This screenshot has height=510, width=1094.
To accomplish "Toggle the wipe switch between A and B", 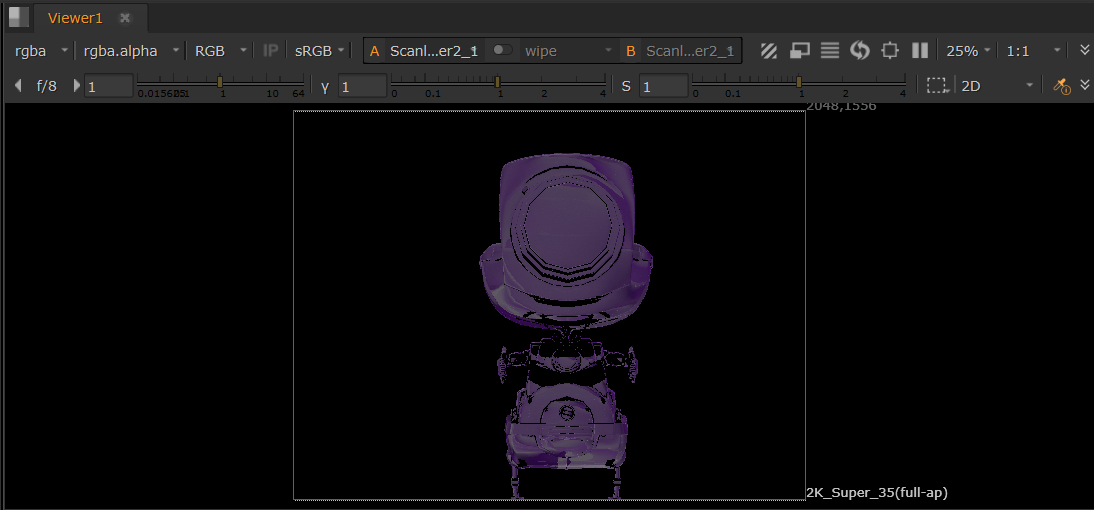I will pyautogui.click(x=502, y=50).
